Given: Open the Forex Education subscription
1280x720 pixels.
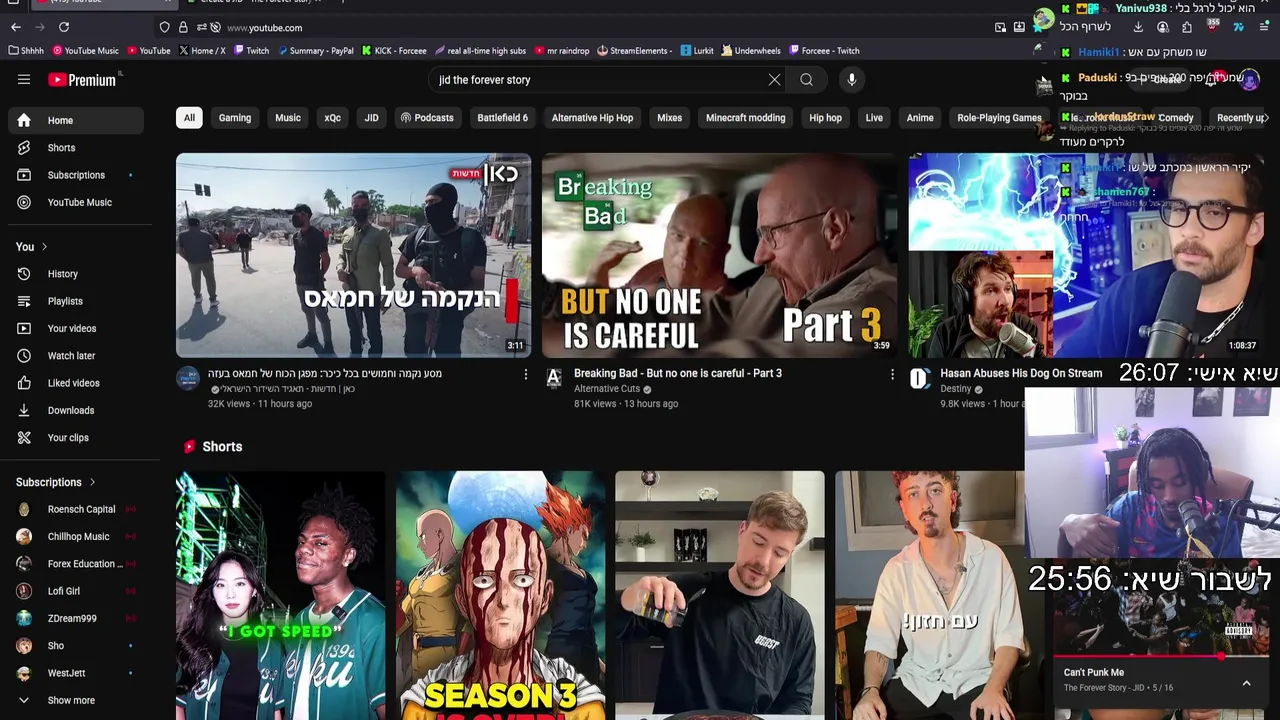Looking at the screenshot, I should tap(76, 564).
